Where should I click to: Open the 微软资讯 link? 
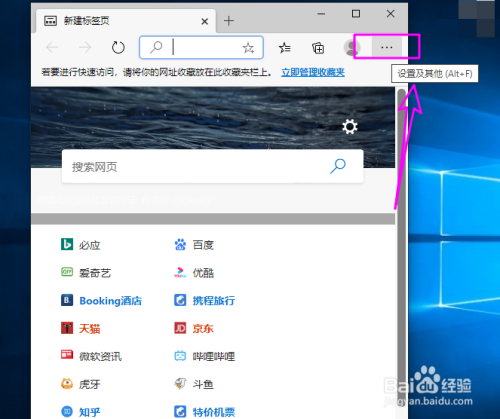(100, 356)
